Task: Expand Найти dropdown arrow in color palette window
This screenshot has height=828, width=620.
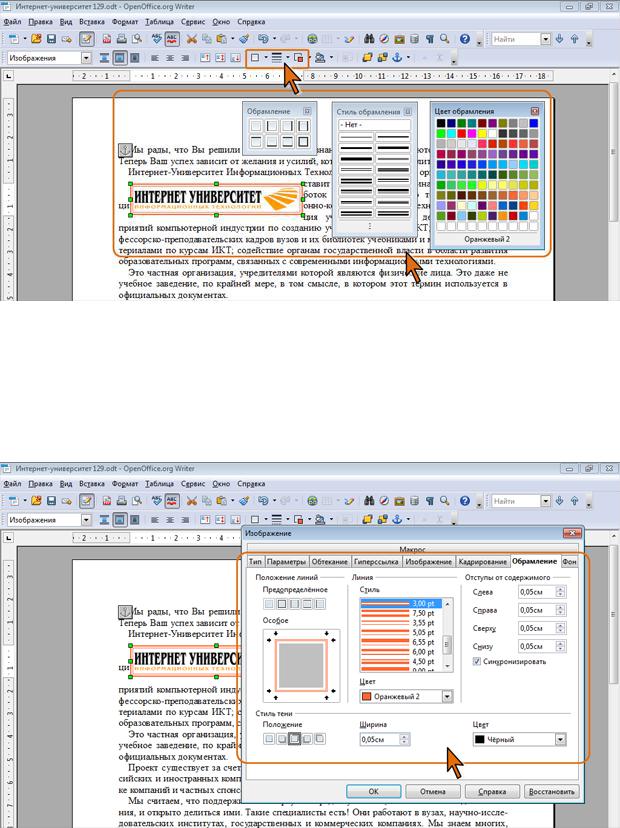Action: pyautogui.click(x=546, y=39)
